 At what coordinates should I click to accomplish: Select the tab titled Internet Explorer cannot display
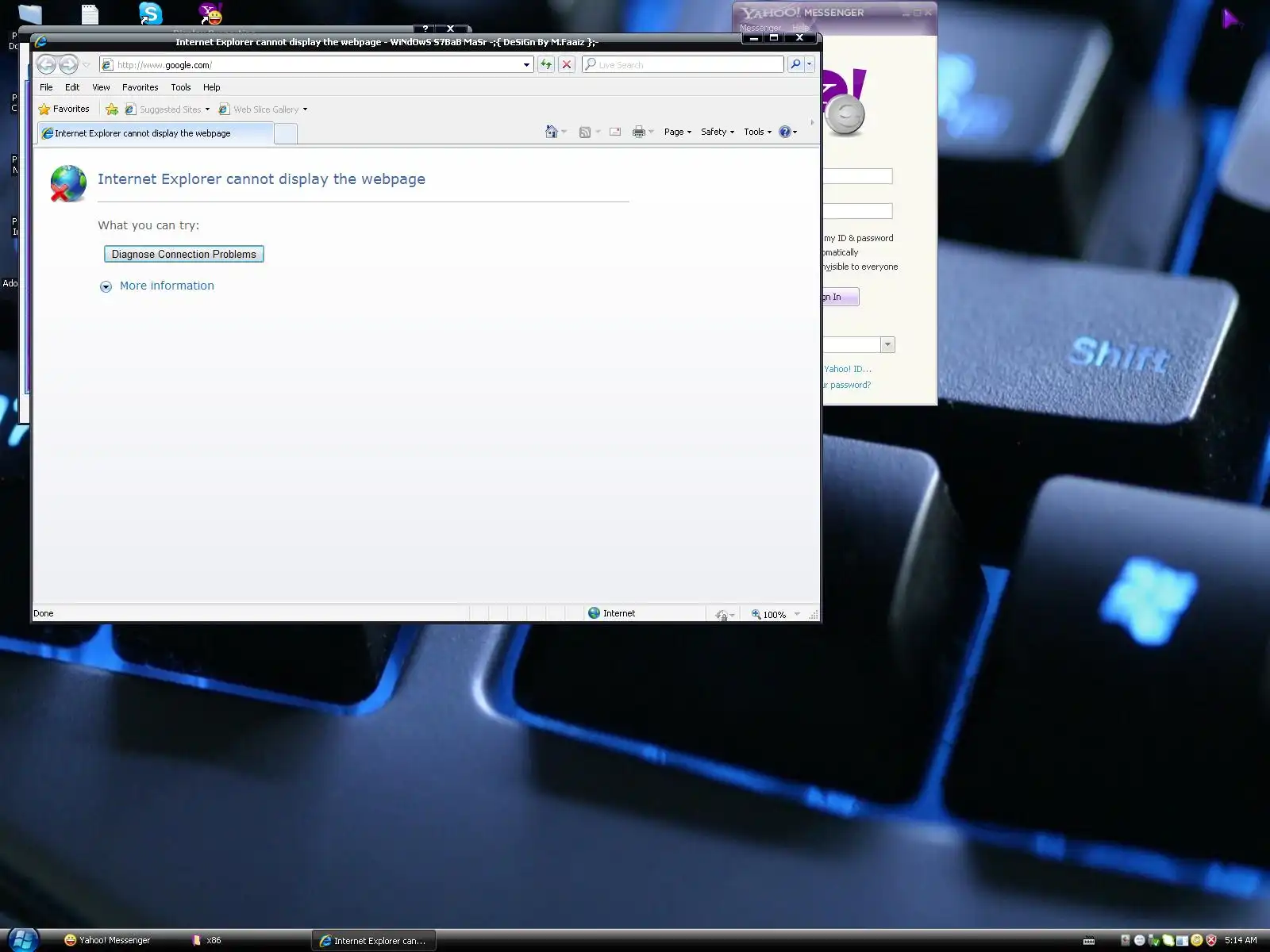[156, 133]
